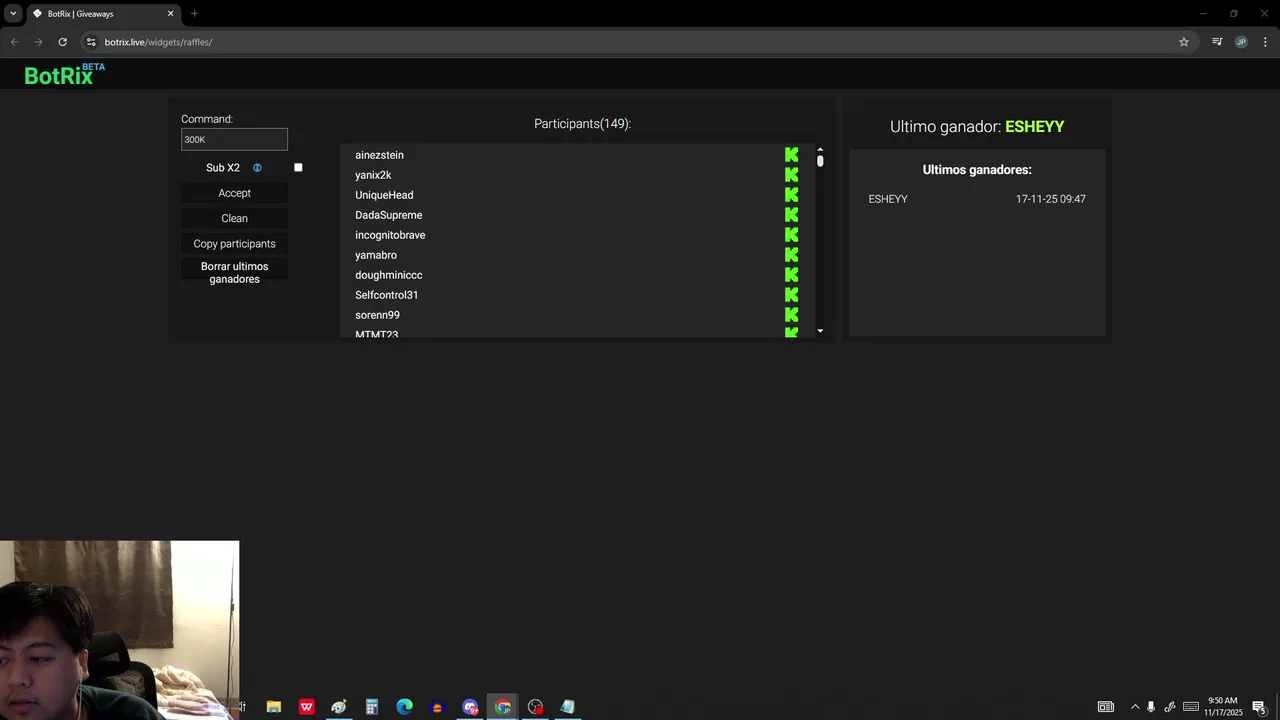This screenshot has width=1280, height=720.
Task: Click the Kick icon next to ainezstein
Action: coord(791,155)
